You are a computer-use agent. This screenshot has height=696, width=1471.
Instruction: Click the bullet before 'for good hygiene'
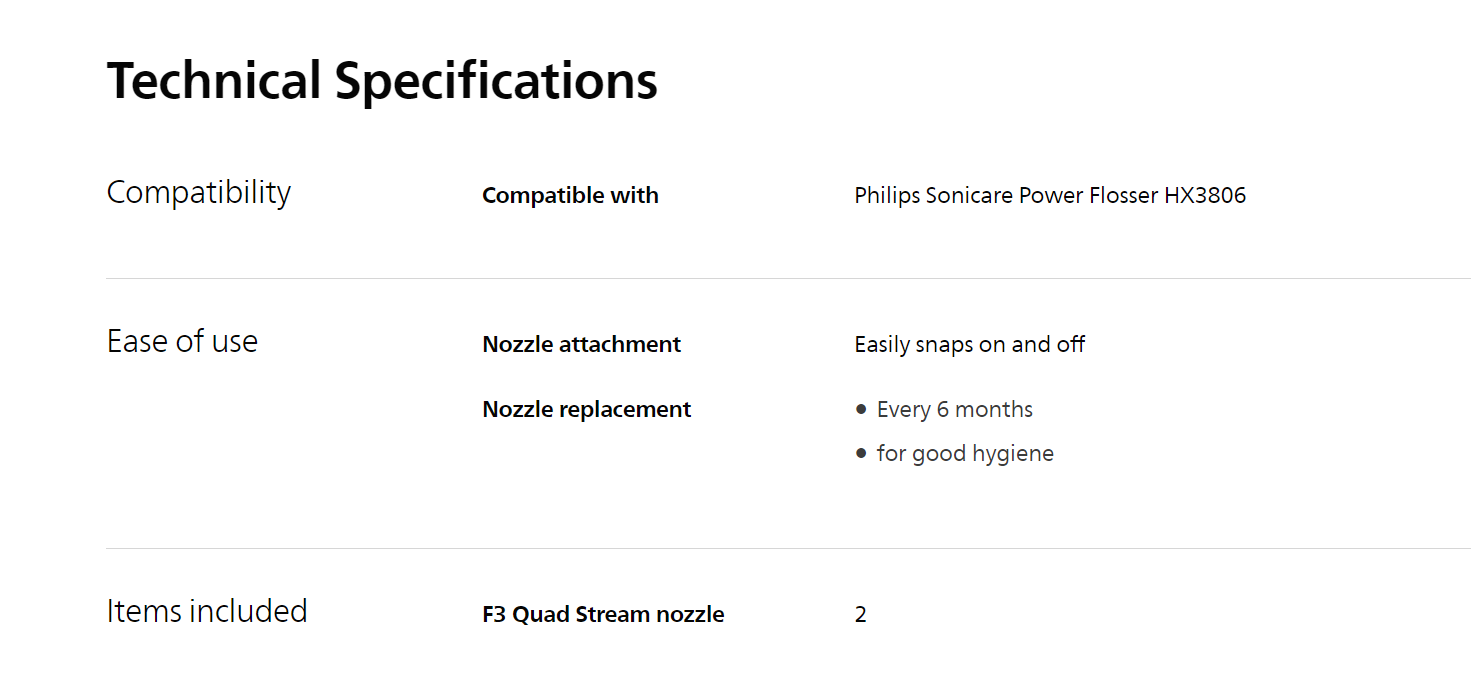coord(861,454)
